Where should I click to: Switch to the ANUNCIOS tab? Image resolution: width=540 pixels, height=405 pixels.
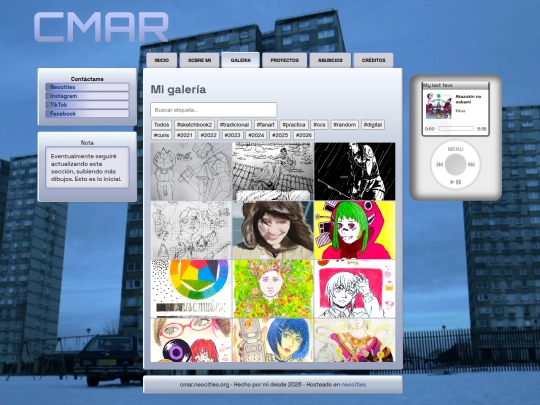(330, 60)
